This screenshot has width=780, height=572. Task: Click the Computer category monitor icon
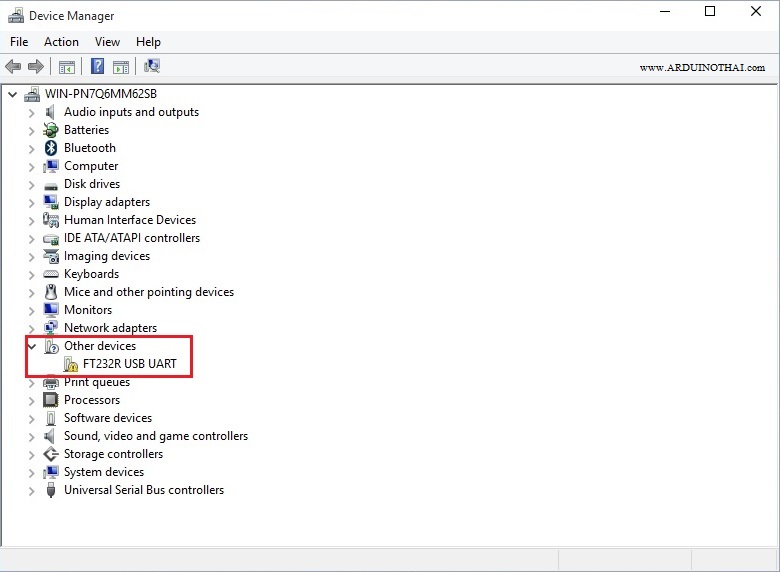point(51,166)
